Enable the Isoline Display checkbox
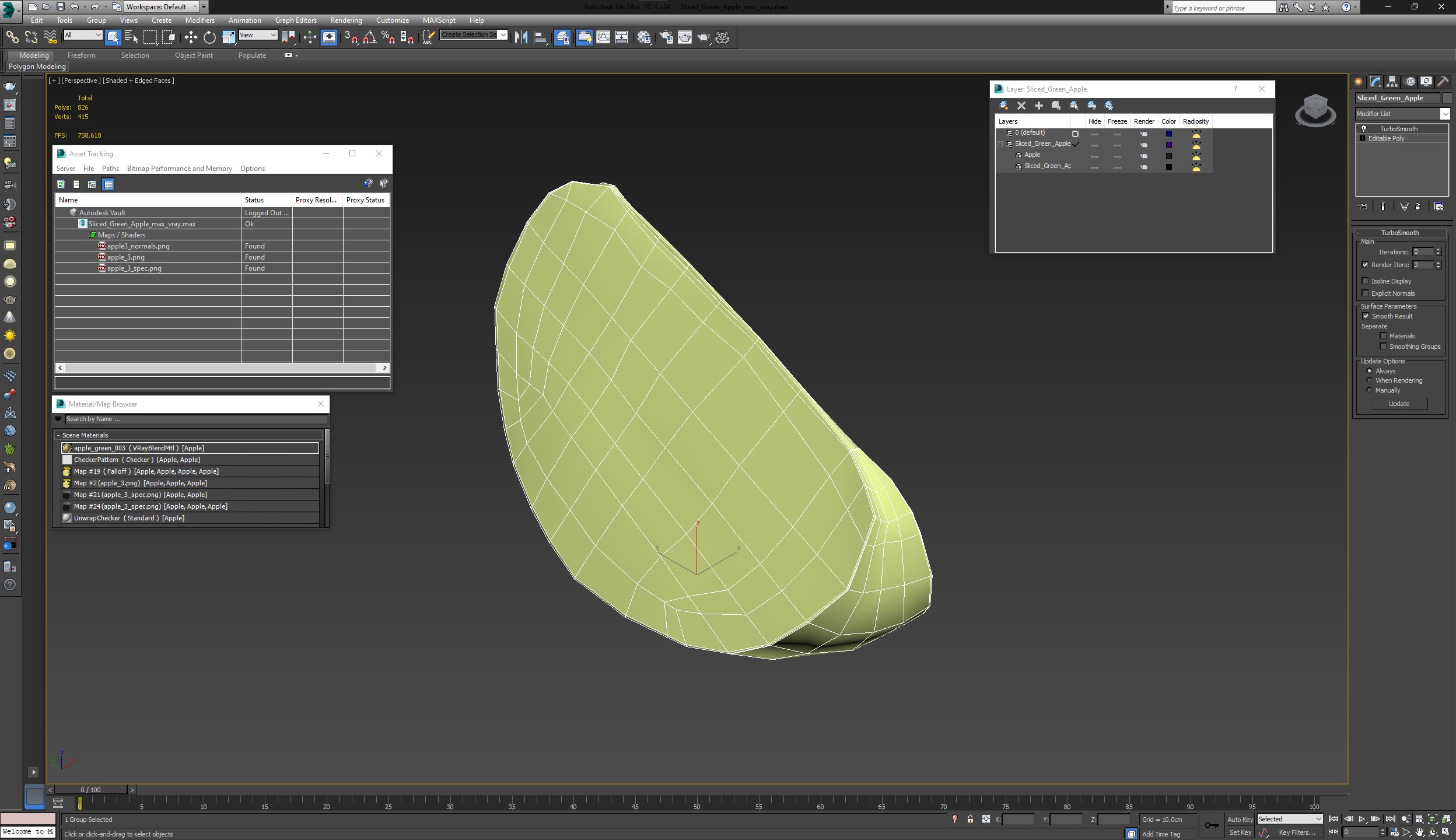The width and height of the screenshot is (1456, 840). [x=1366, y=281]
